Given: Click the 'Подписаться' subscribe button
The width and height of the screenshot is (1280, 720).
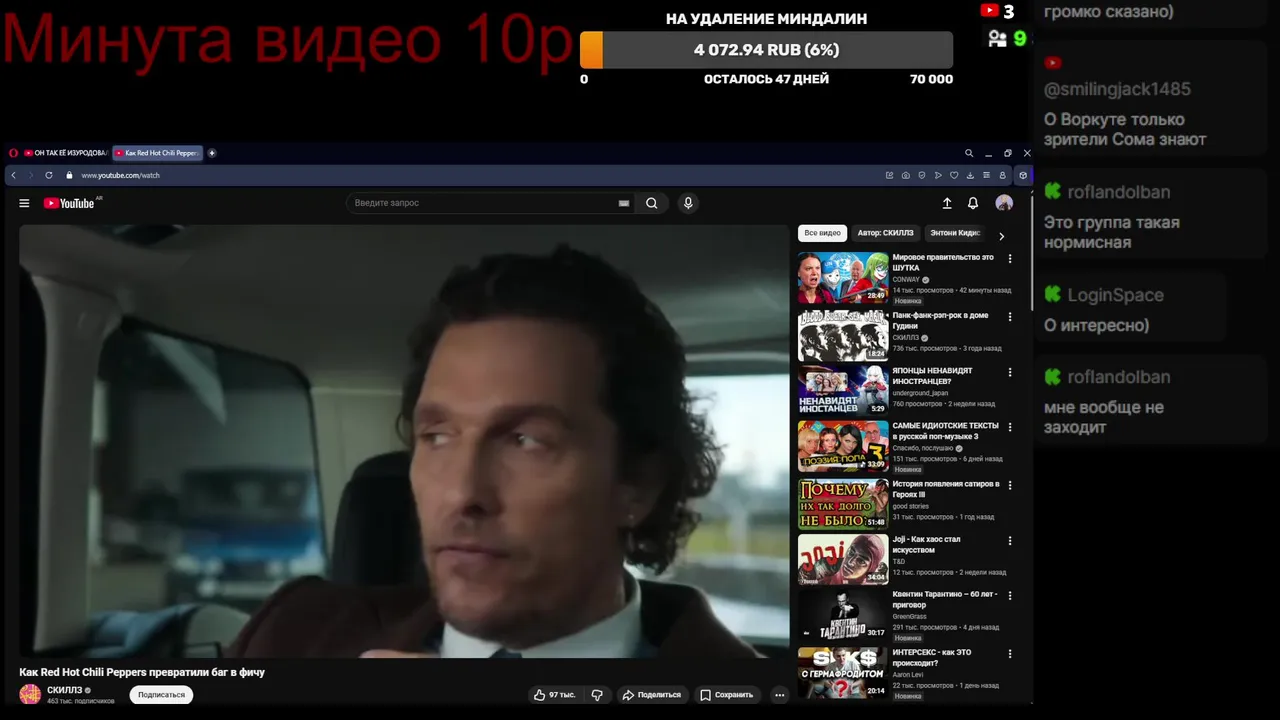Looking at the screenshot, I should click(161, 695).
